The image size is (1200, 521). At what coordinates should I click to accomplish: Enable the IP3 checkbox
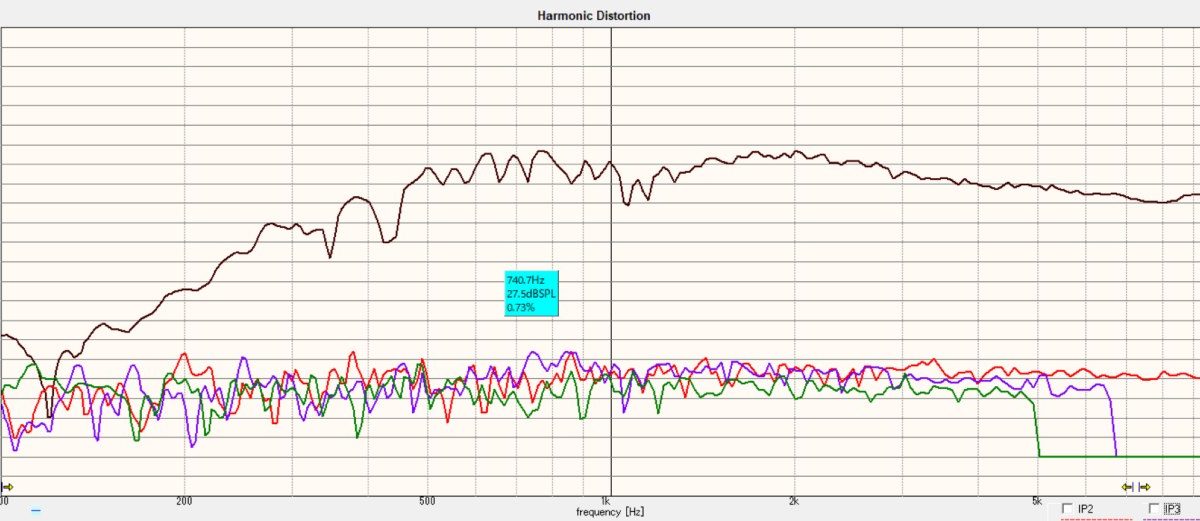pyautogui.click(x=1155, y=509)
